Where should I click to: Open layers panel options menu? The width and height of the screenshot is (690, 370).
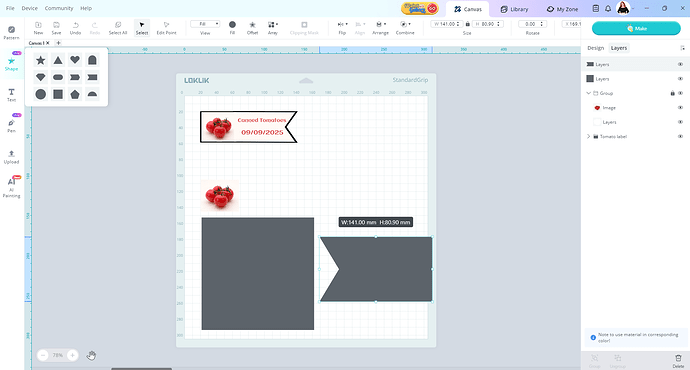pyautogui.click(x=683, y=48)
